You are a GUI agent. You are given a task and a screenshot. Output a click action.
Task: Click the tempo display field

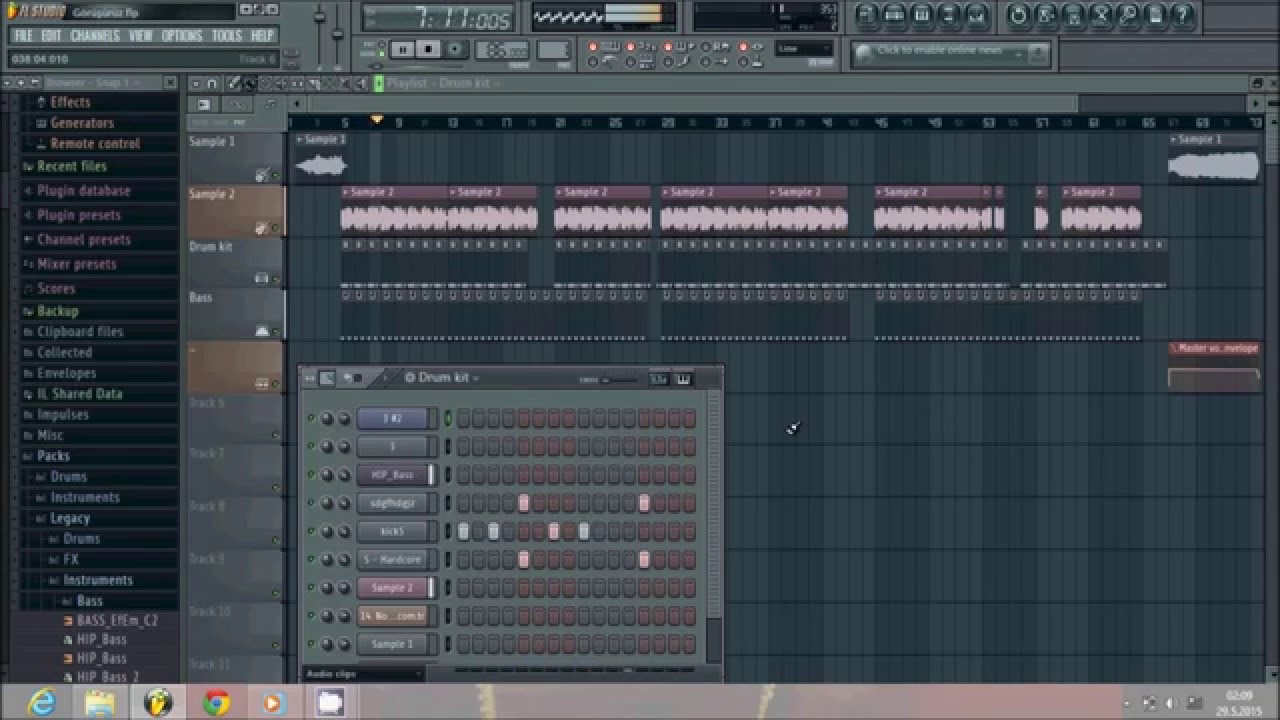pos(503,50)
